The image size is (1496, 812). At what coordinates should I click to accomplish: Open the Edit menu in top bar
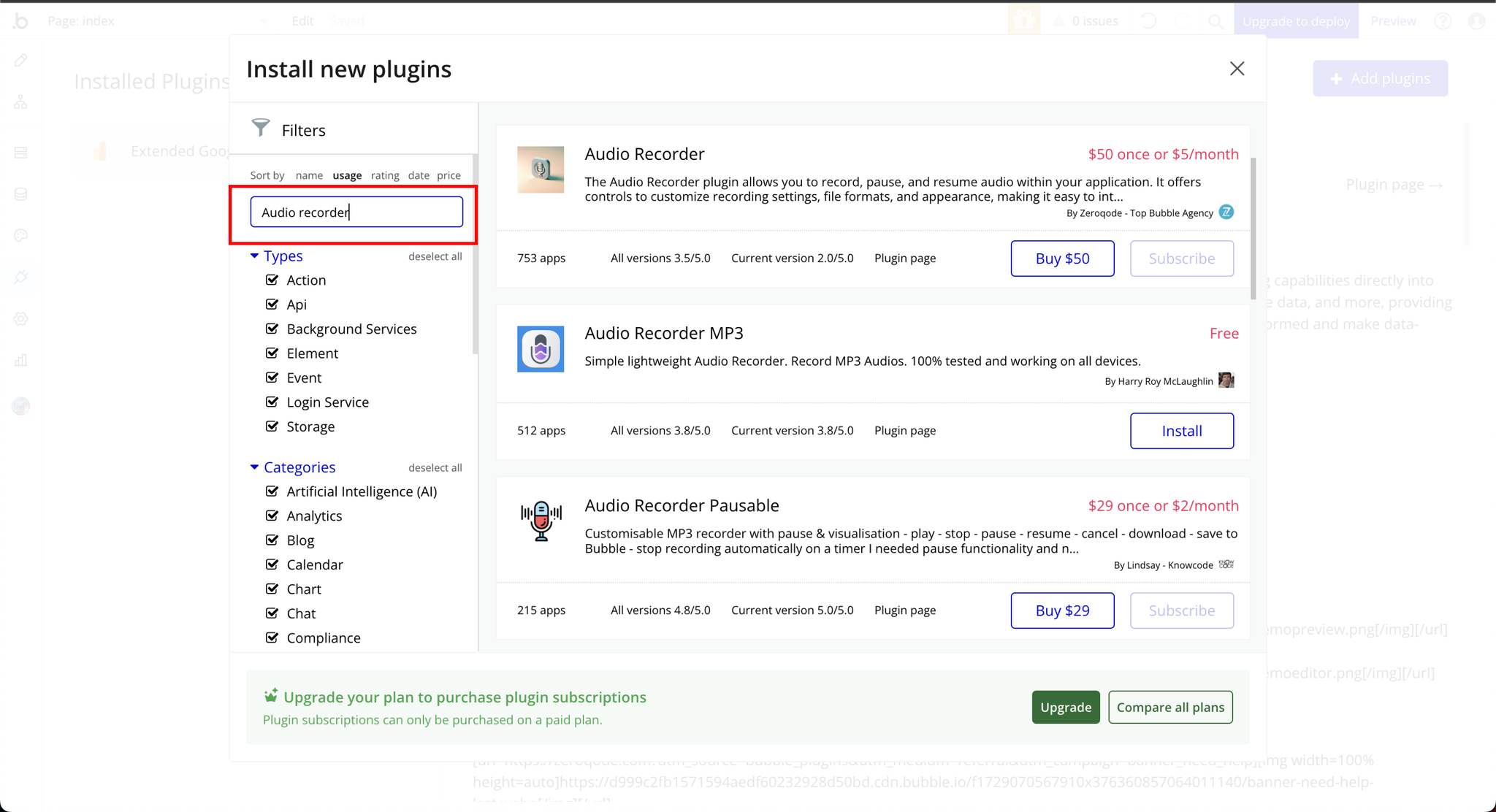click(x=302, y=21)
